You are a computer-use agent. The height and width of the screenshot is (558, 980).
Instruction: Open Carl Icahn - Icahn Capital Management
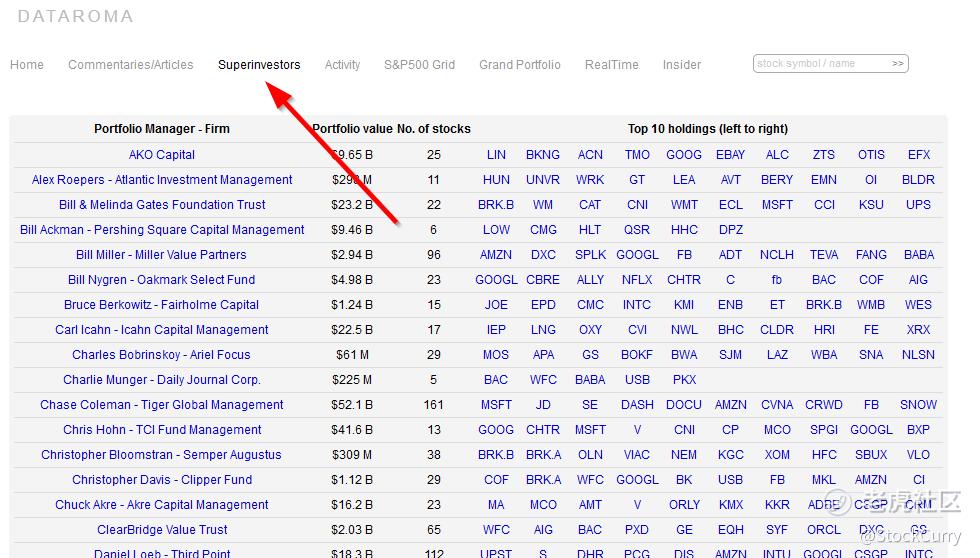pyautogui.click(x=161, y=330)
